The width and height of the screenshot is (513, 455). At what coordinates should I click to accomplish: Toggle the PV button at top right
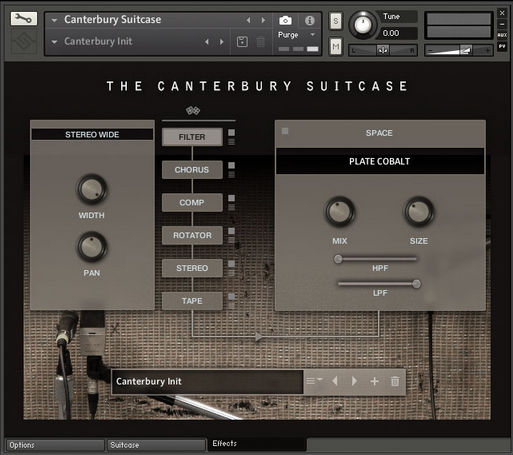(502, 46)
